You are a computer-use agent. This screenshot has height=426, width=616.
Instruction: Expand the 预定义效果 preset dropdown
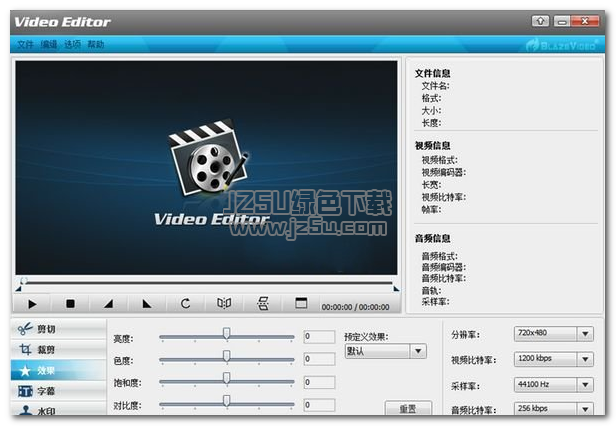point(418,351)
